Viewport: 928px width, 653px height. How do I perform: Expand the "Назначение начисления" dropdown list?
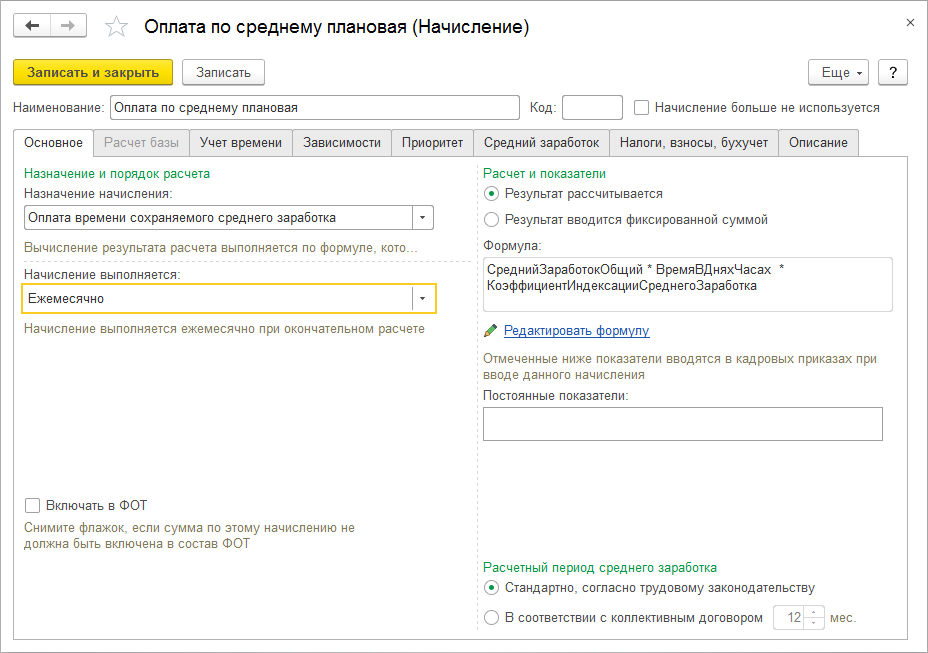(x=424, y=218)
